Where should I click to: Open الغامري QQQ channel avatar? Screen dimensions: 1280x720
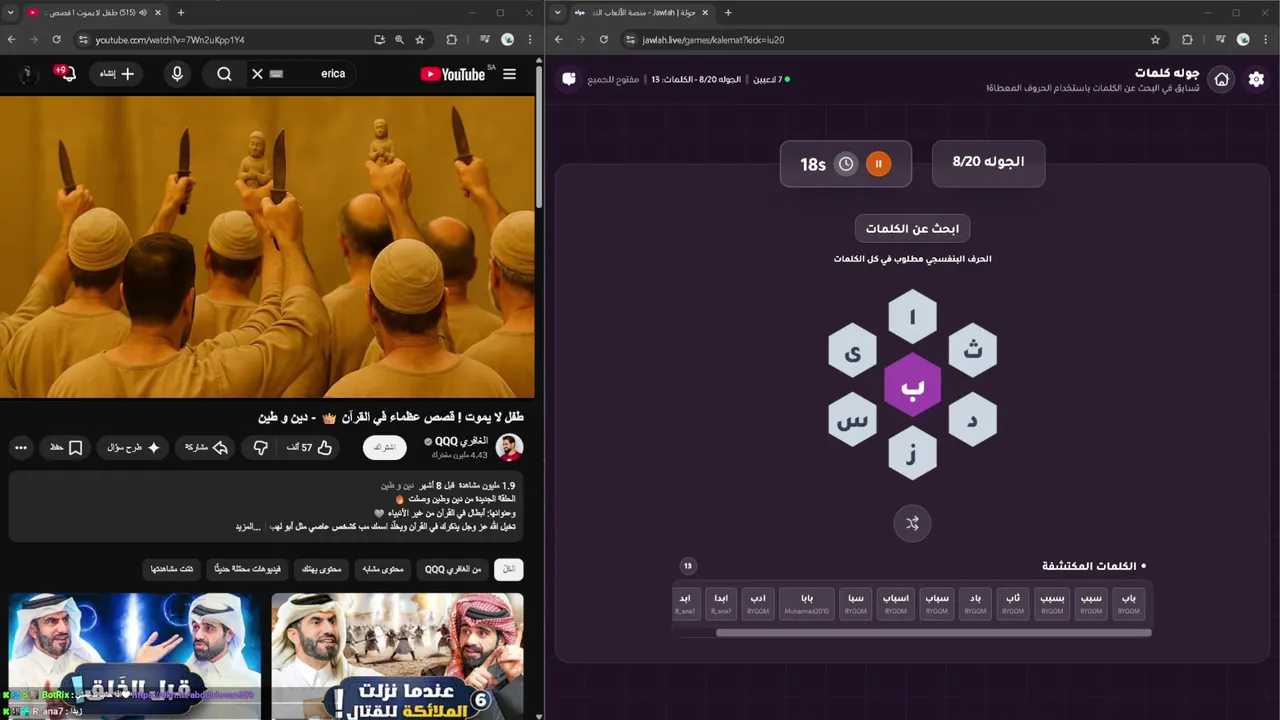tap(510, 448)
